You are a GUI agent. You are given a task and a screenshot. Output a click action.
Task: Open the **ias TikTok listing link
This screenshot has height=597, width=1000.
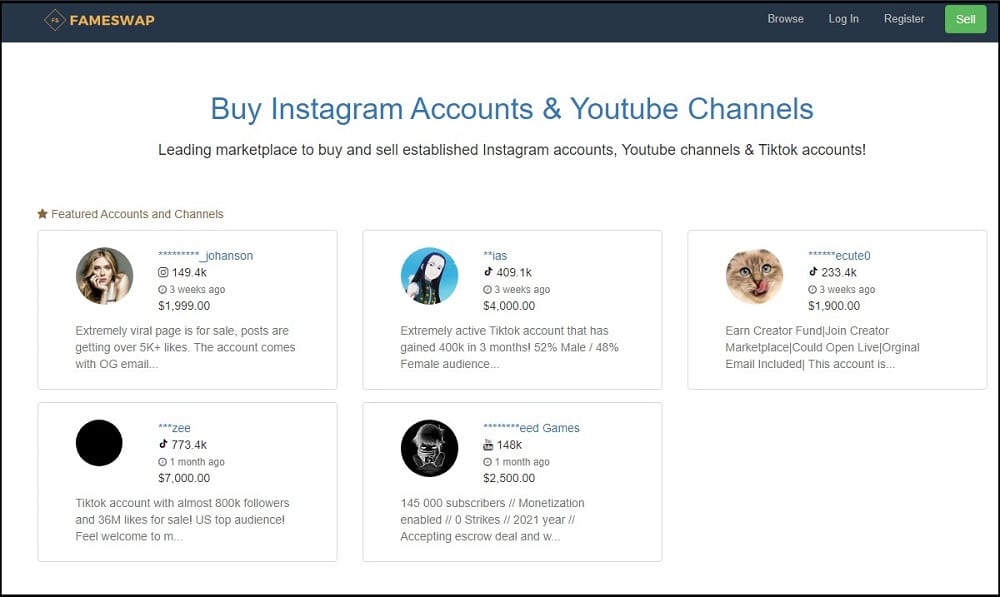pyautogui.click(x=495, y=256)
